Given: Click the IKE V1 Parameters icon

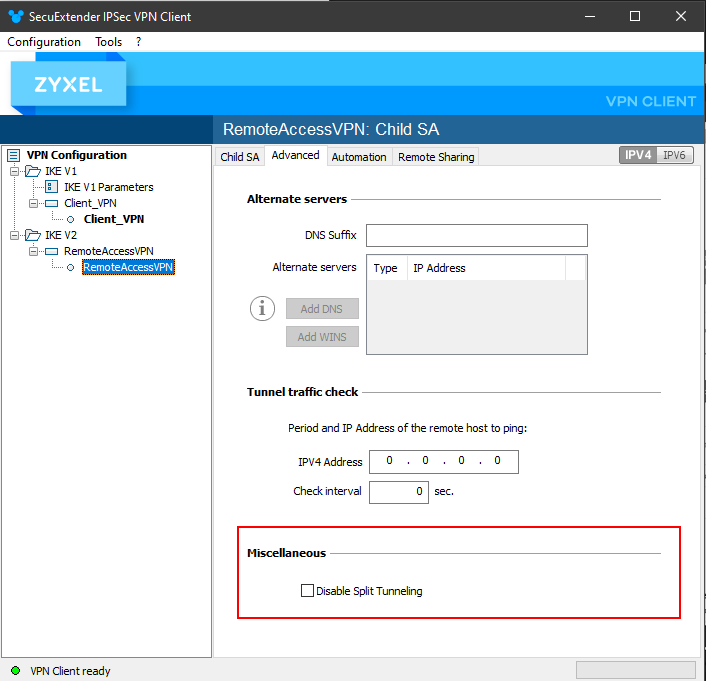Looking at the screenshot, I should (x=52, y=187).
